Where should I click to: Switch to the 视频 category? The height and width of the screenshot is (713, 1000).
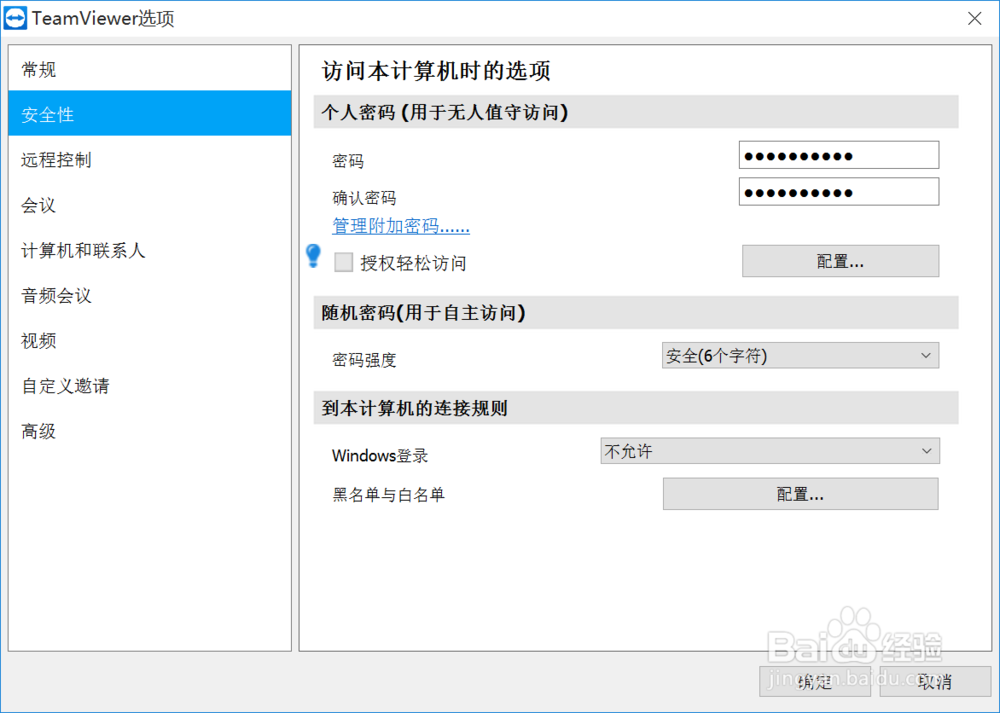tap(150, 341)
